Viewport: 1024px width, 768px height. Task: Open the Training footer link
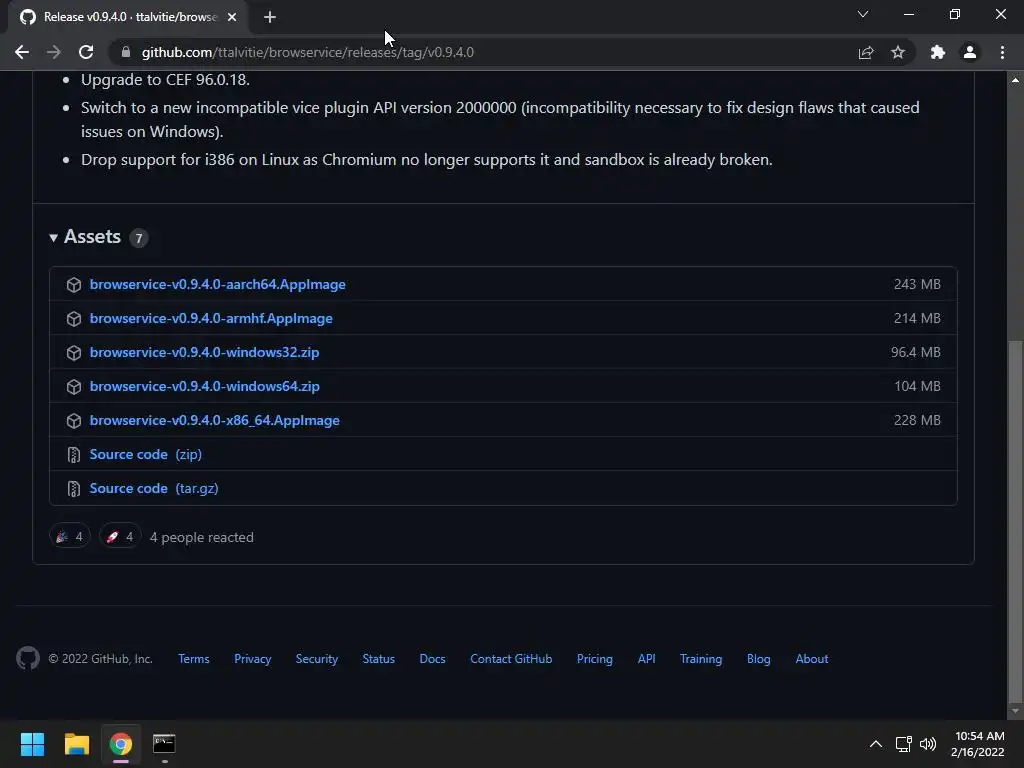(701, 659)
